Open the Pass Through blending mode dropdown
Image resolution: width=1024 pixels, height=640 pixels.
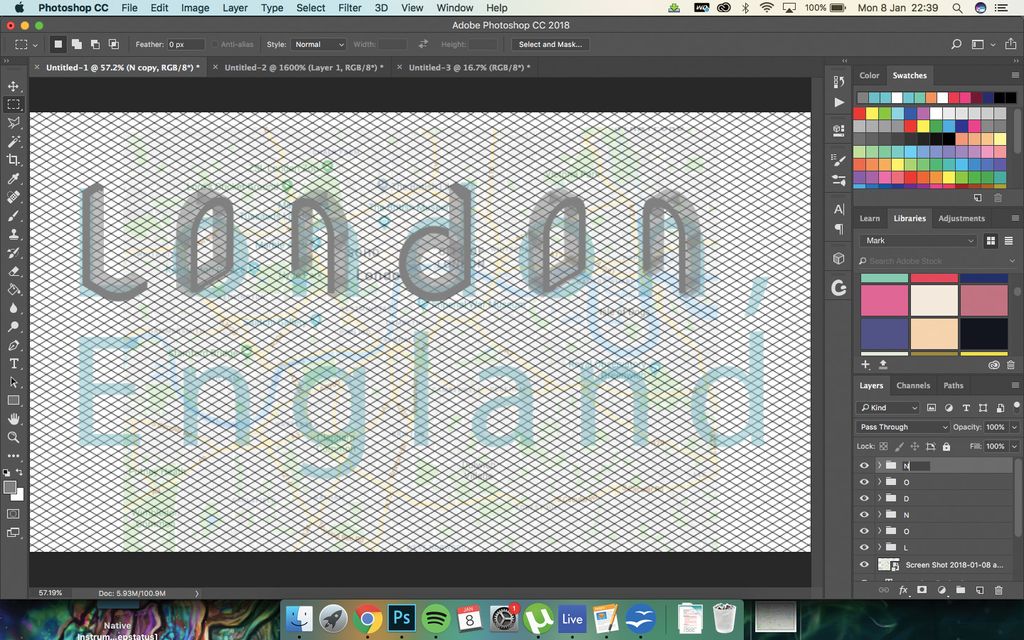click(x=901, y=426)
